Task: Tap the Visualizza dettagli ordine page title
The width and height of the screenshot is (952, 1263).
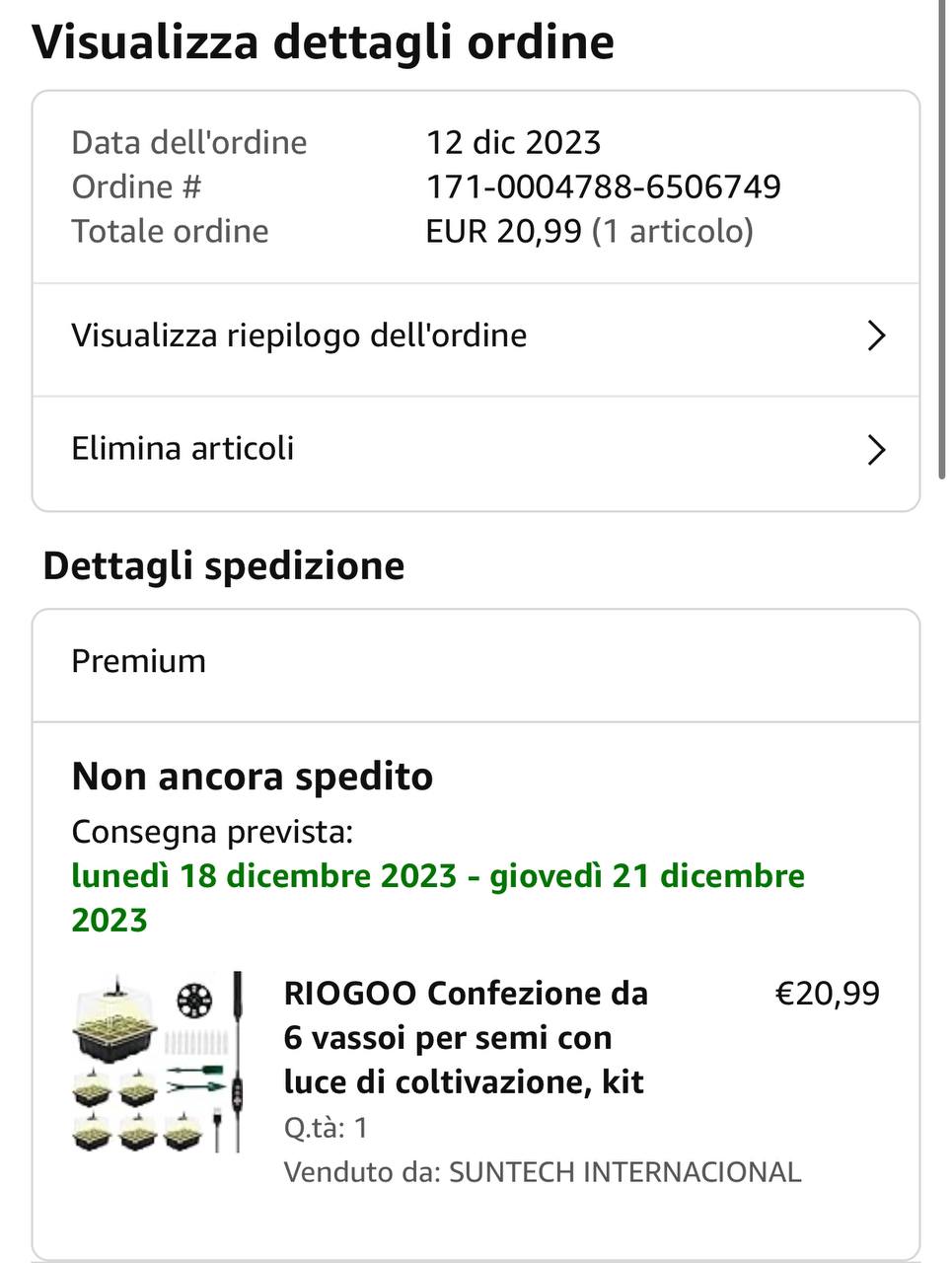Action: (x=324, y=41)
